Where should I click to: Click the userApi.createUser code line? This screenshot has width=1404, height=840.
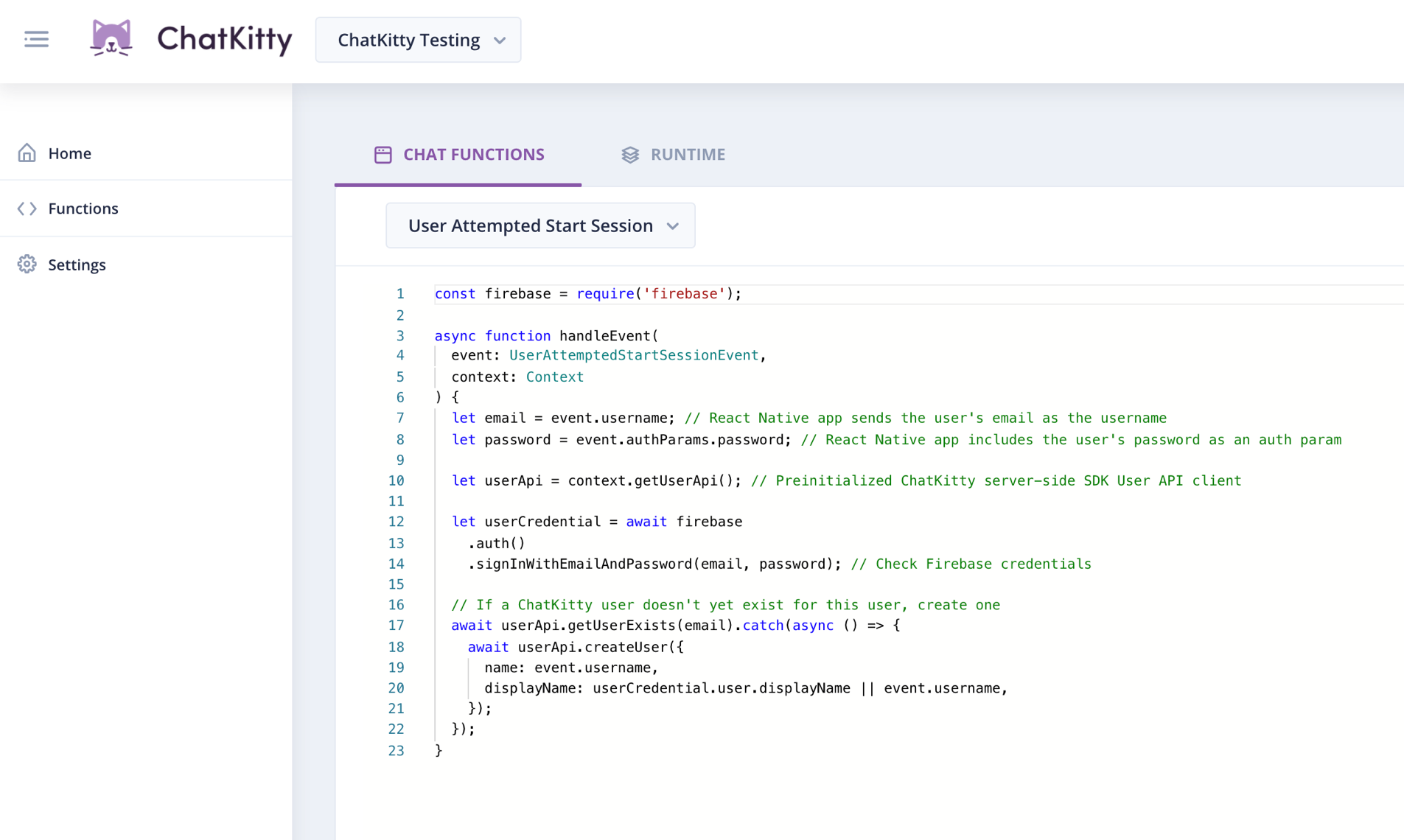point(576,648)
